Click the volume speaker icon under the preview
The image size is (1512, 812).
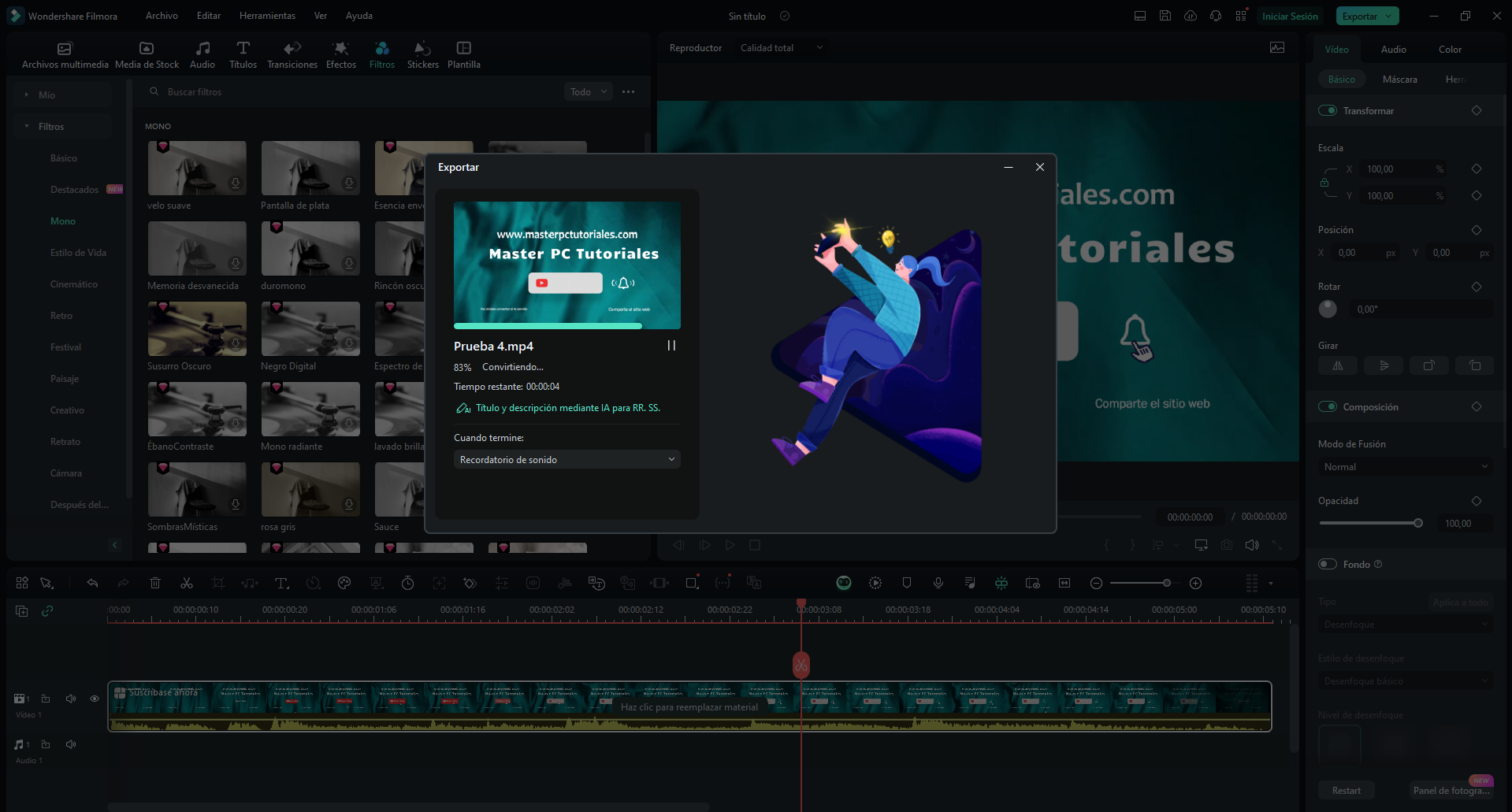[1251, 545]
